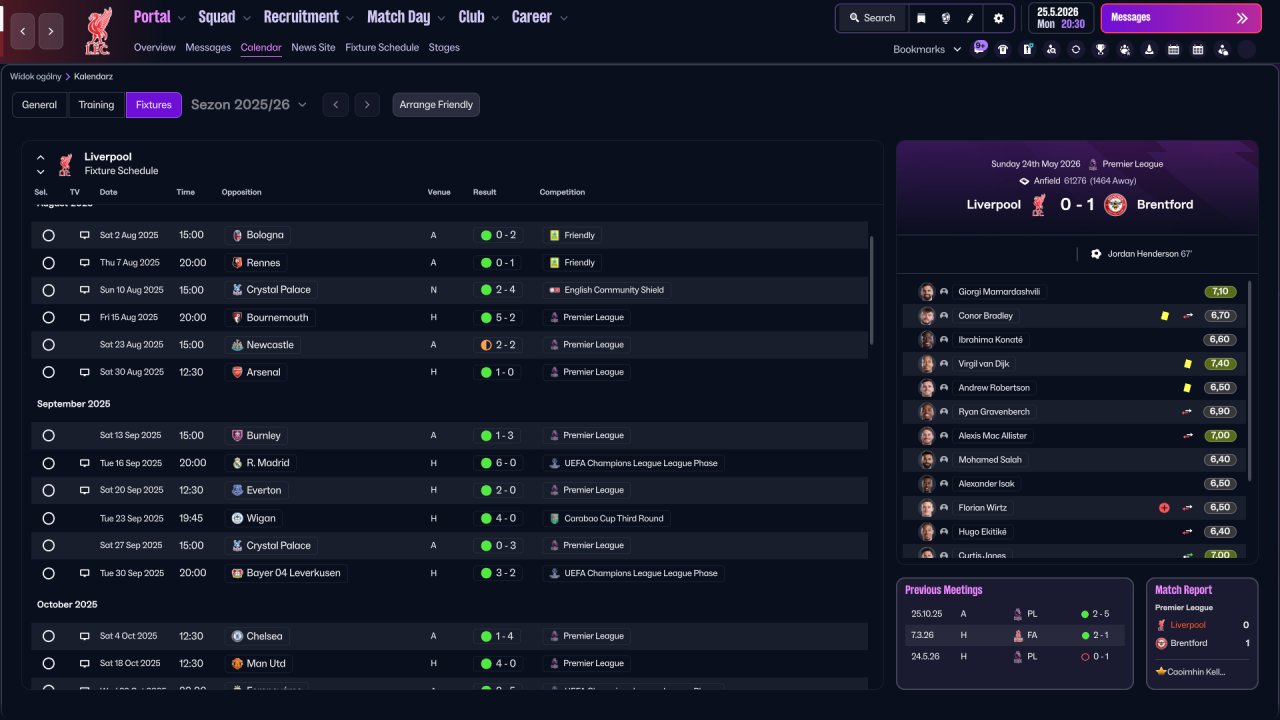Screen dimensions: 1280x720
Task: Select the radio button for Bologna fixture
Action: (x=48, y=235)
